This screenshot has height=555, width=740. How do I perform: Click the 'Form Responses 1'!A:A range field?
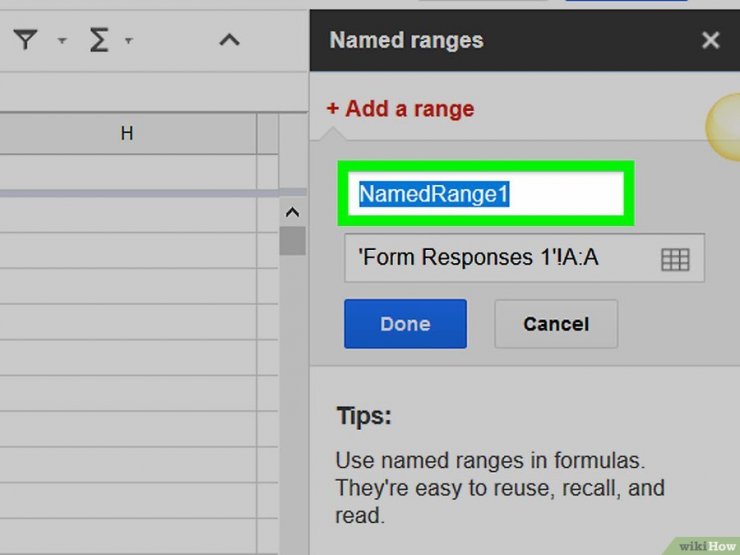[x=524, y=258]
